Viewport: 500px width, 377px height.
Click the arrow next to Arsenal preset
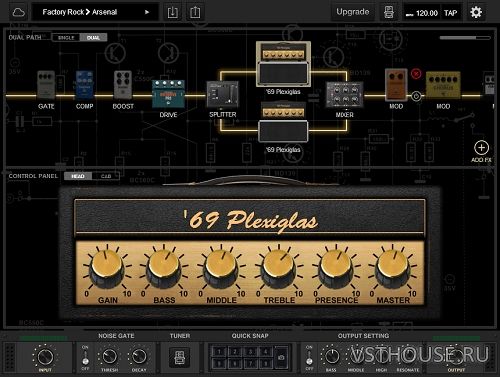point(147,12)
